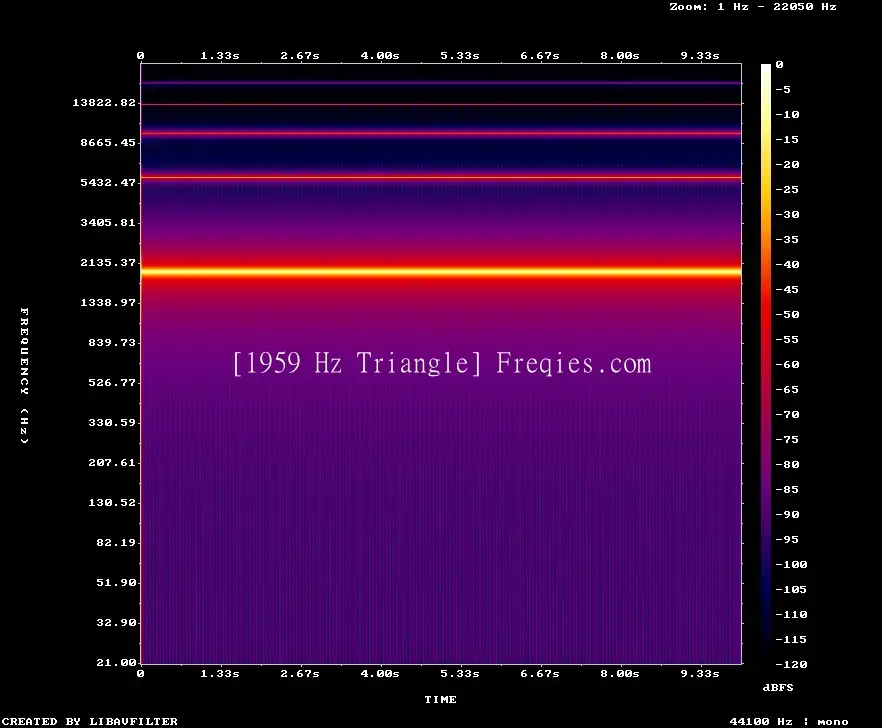882x728 pixels.
Task: Select the 51.90 frequency axis label
Action: click(116, 582)
